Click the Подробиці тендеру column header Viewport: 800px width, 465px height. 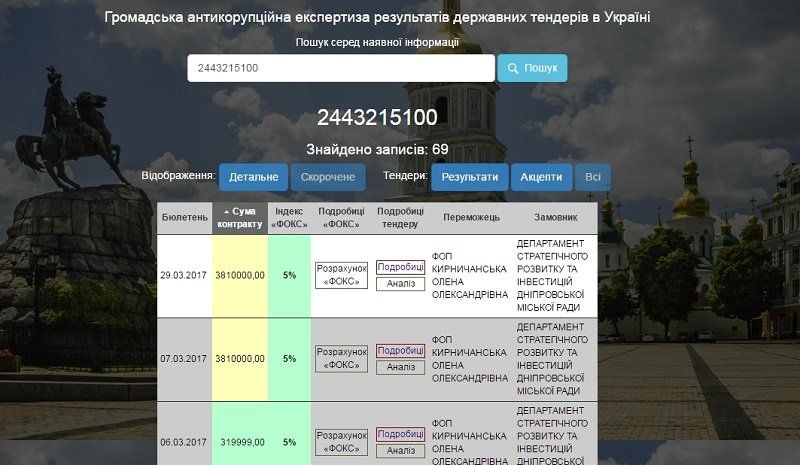(x=401, y=217)
